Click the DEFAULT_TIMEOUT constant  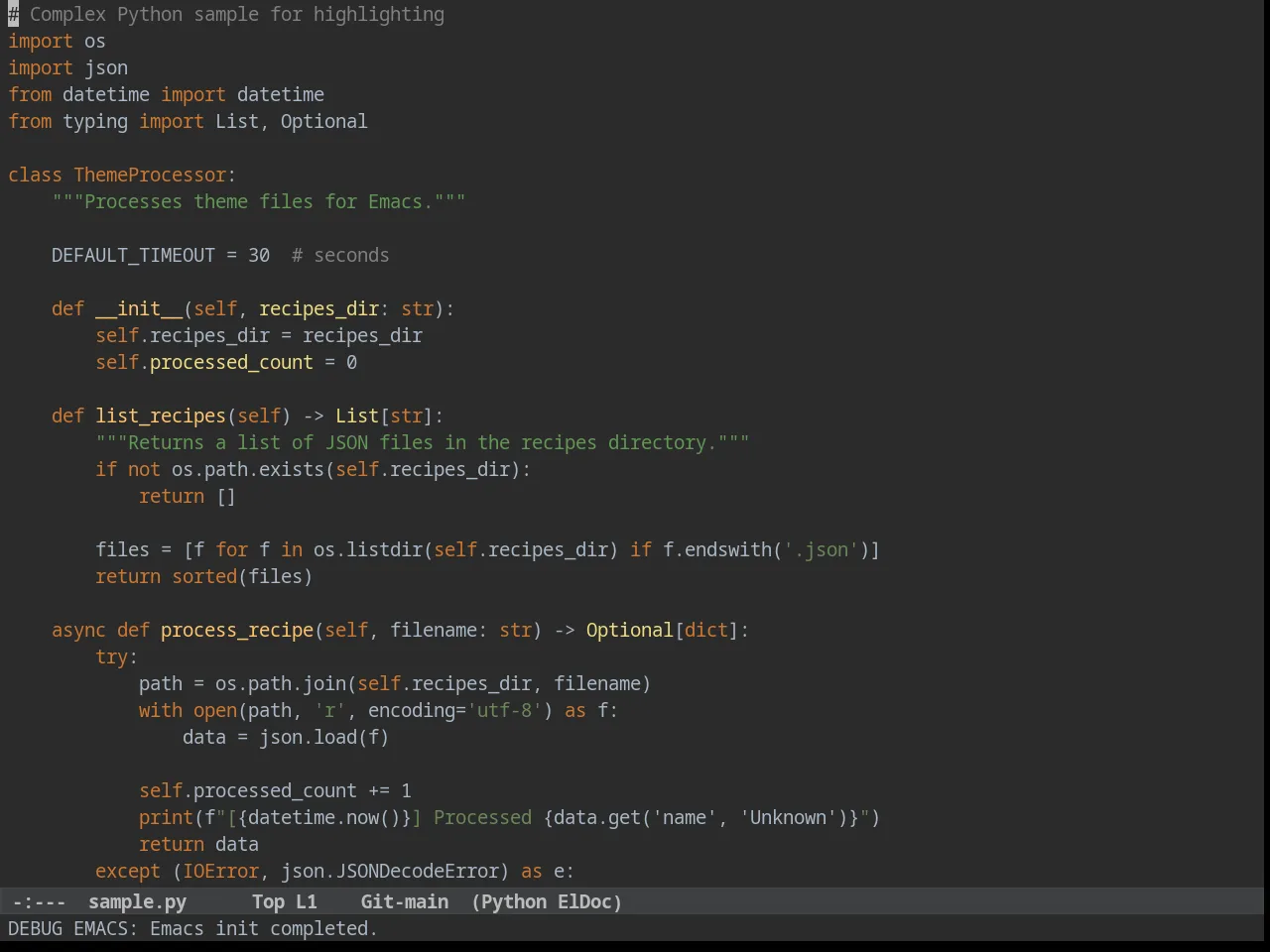(133, 255)
